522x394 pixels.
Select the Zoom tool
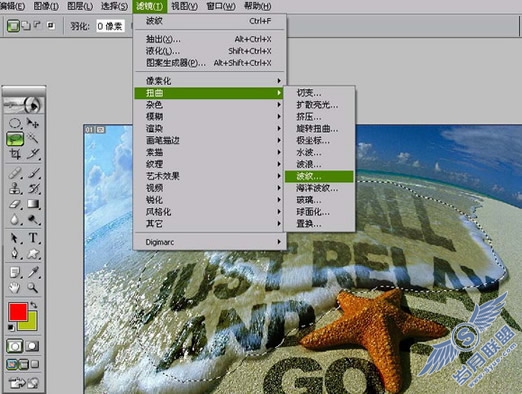coord(33,288)
